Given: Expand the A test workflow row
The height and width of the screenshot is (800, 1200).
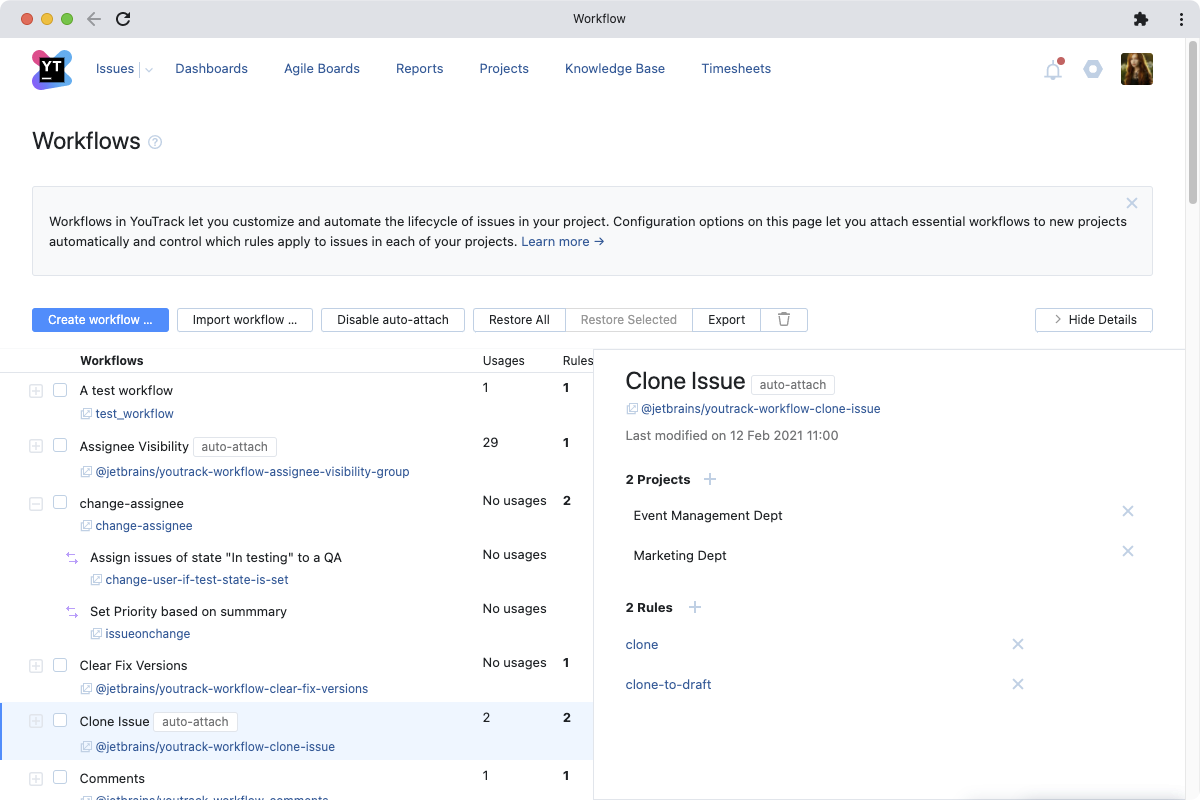Looking at the screenshot, I should tap(36, 391).
